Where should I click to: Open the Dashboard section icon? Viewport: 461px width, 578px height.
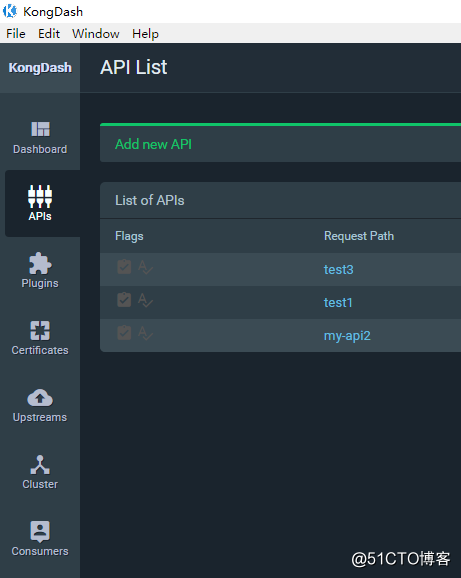[x=40, y=129]
